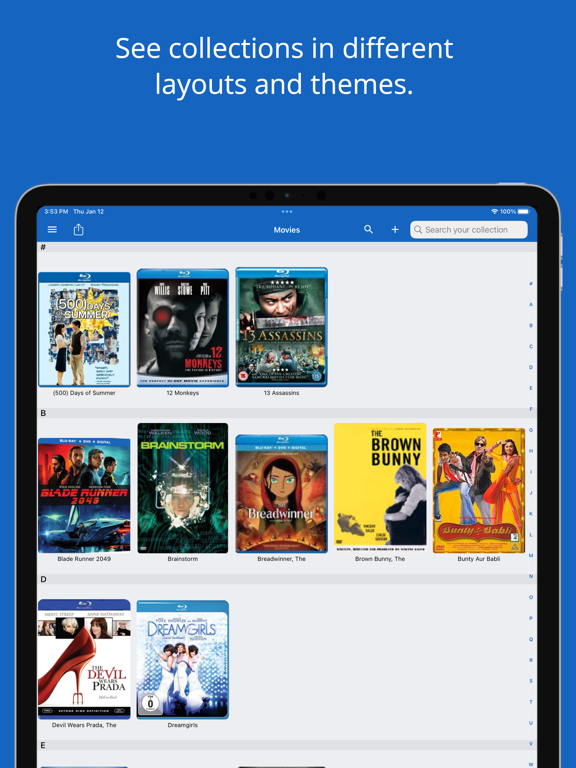Viewport: 576px width, 768px height.
Task: Jump to D in the index bar
Action: tap(531, 367)
